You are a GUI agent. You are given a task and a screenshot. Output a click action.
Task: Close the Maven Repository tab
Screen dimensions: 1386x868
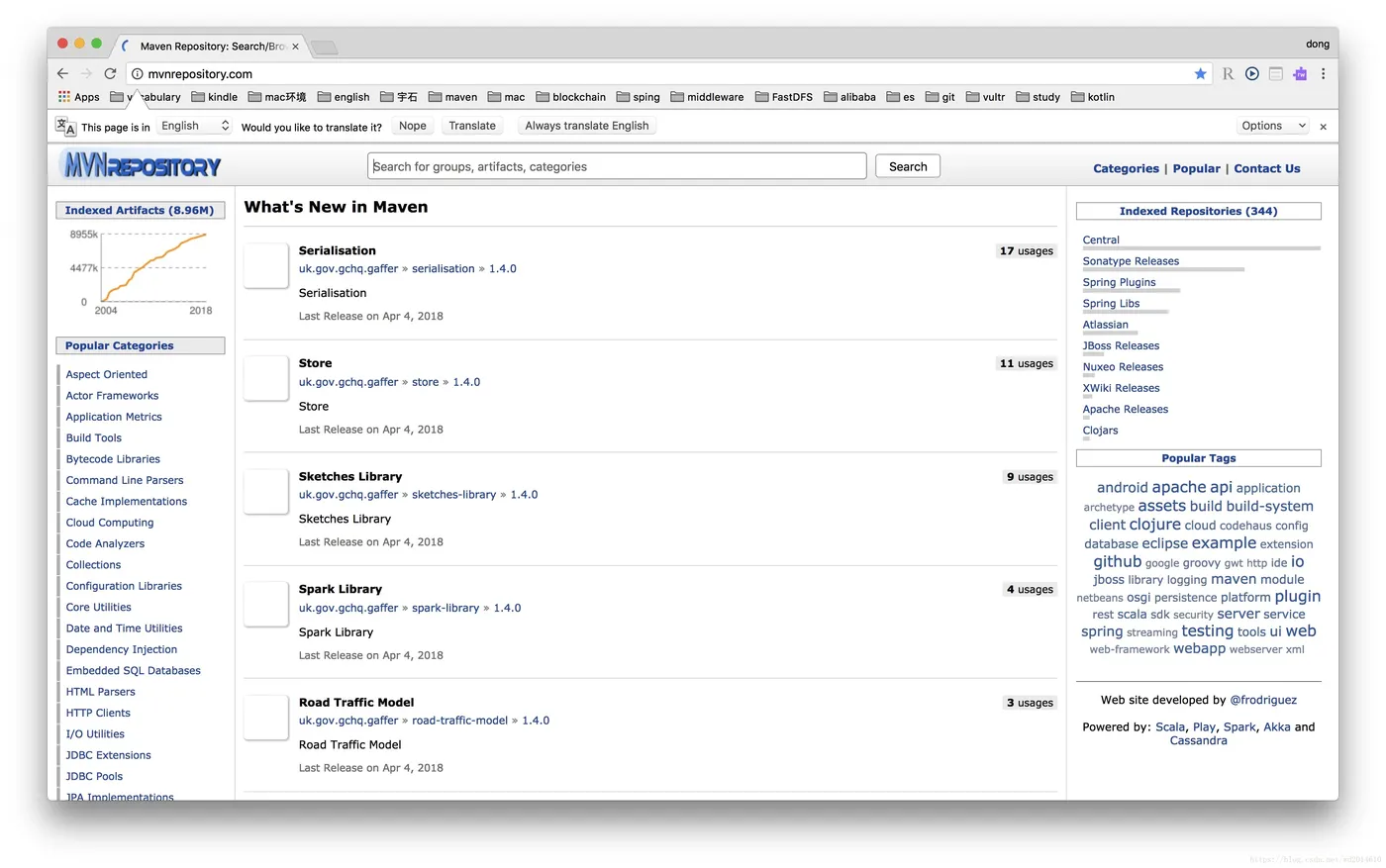pyautogui.click(x=295, y=47)
